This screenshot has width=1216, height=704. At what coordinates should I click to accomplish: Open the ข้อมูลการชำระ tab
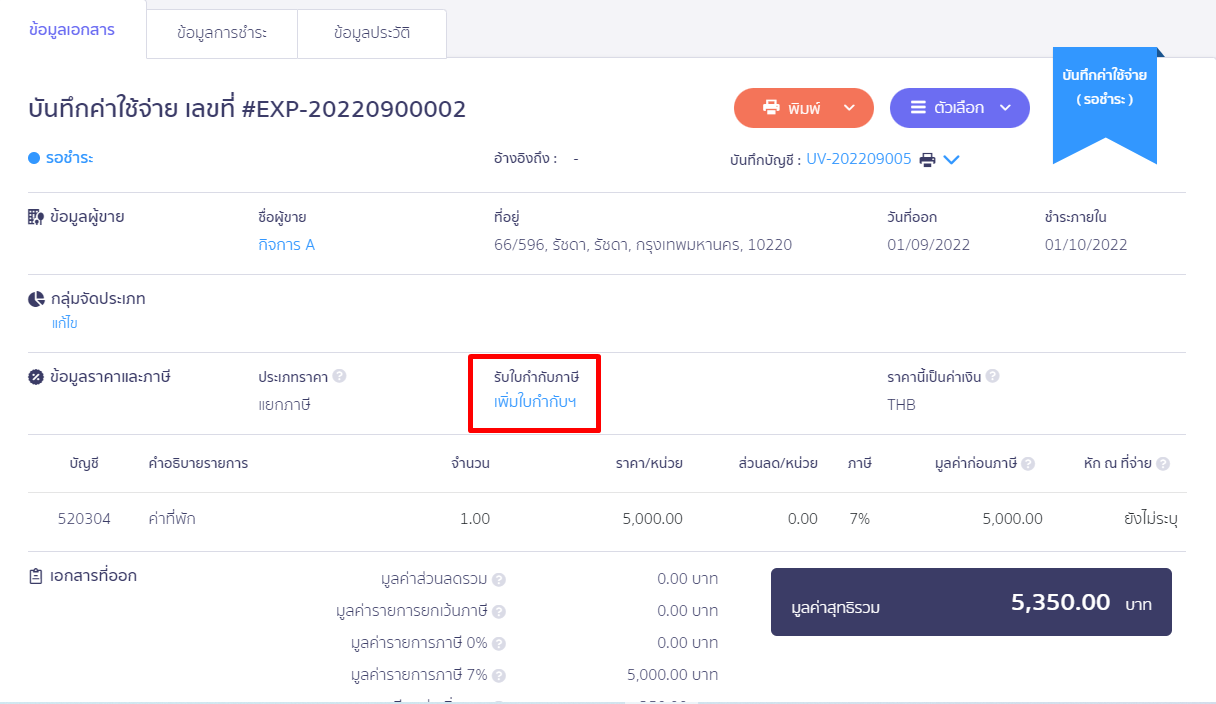click(222, 33)
